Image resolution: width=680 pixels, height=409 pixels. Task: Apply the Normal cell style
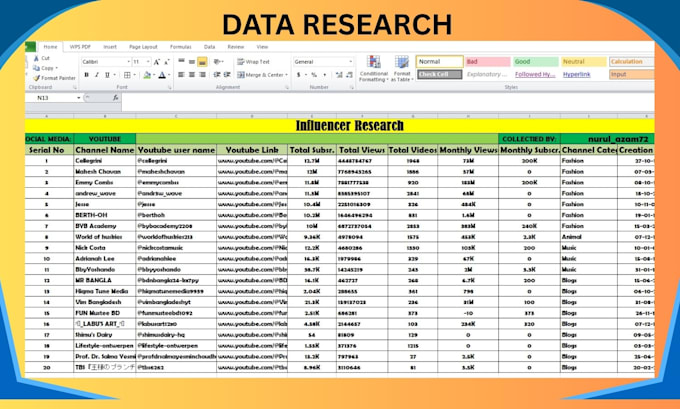point(439,62)
